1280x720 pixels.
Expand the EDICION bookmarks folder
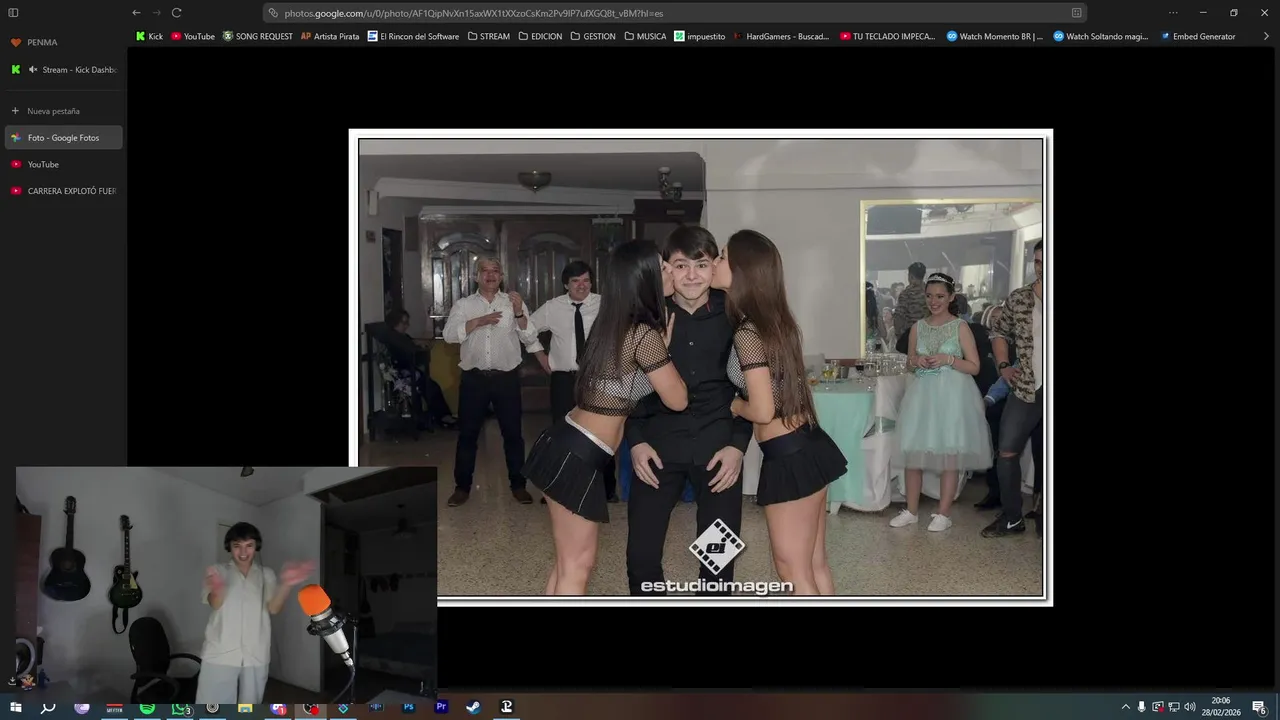(x=540, y=36)
